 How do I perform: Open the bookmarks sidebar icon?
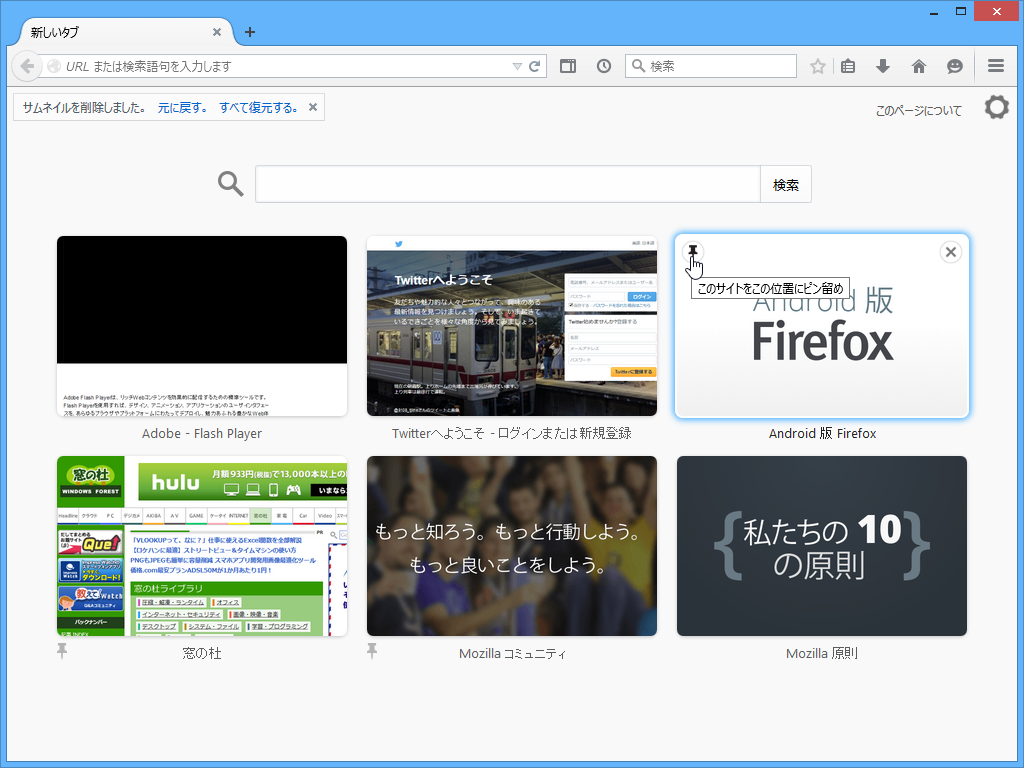pyautogui.click(x=847, y=66)
